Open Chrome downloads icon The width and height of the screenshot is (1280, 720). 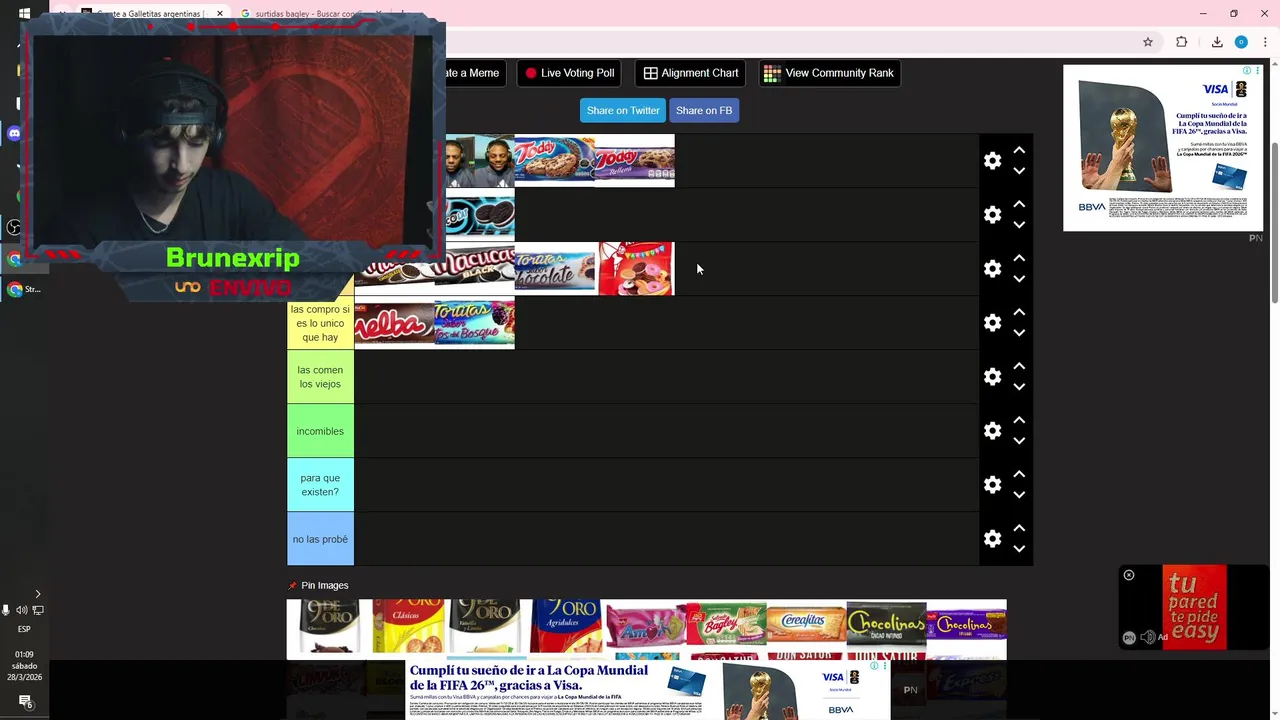coord(1217,42)
